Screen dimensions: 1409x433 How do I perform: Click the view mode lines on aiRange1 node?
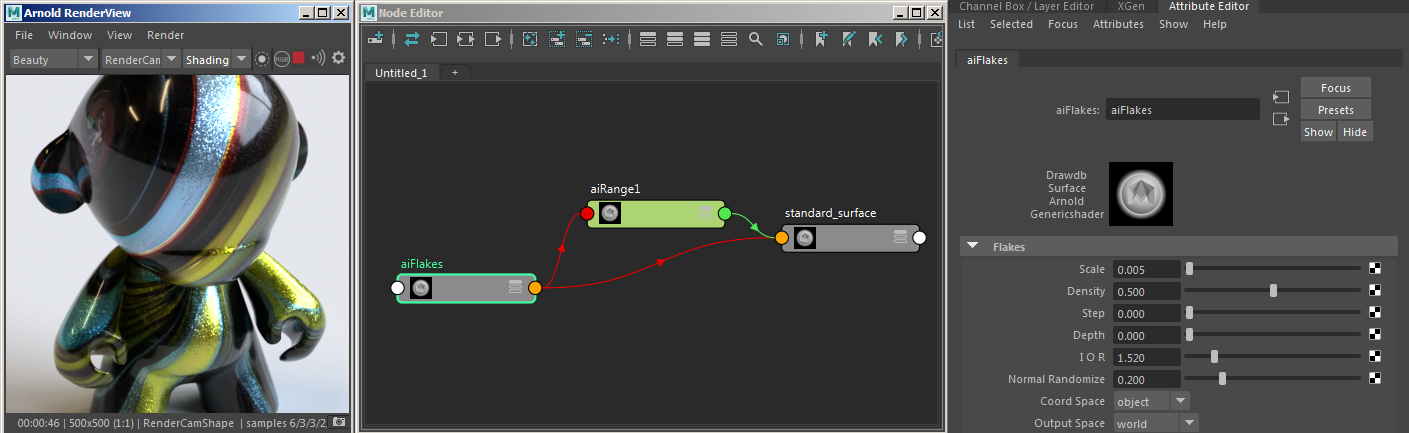point(705,213)
